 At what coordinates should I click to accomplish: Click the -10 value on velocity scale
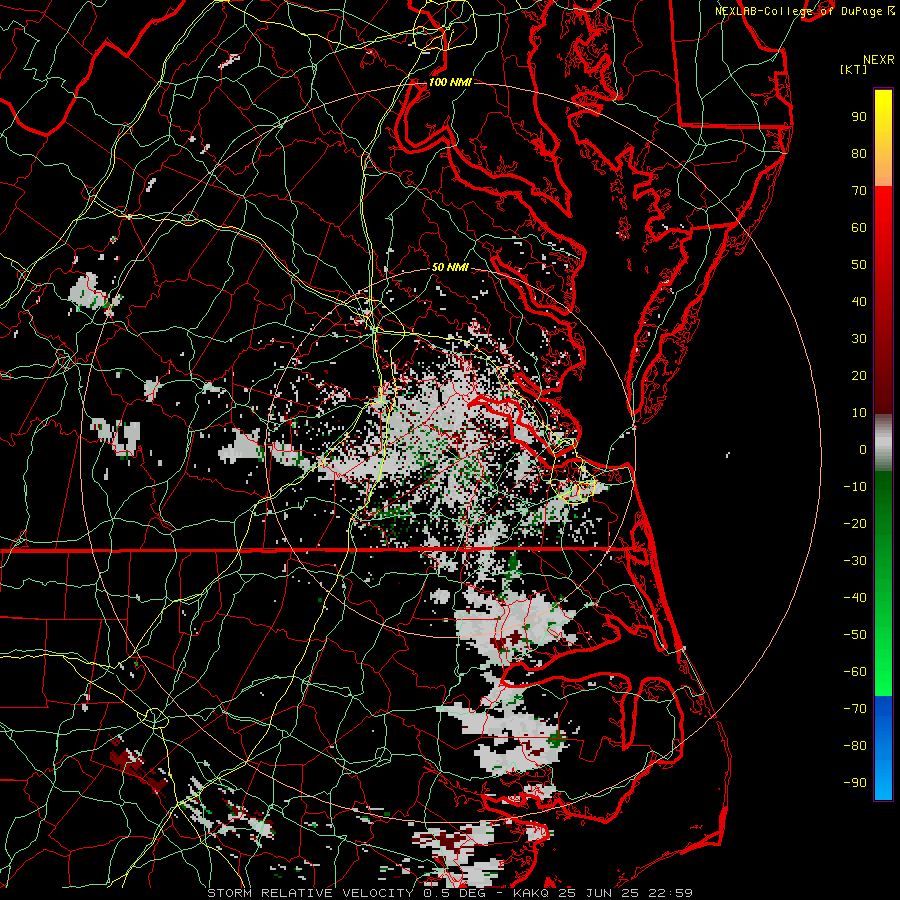[x=855, y=487]
